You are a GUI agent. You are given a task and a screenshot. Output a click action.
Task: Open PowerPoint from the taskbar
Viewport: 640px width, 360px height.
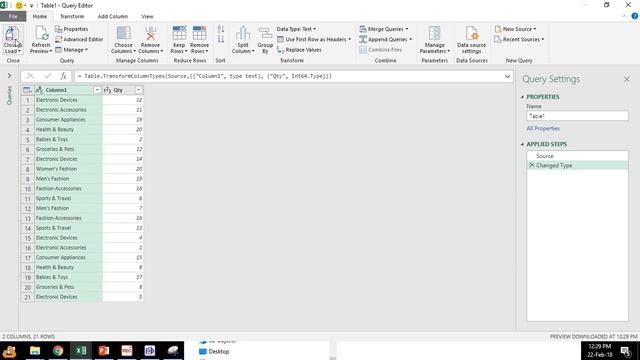(104, 351)
